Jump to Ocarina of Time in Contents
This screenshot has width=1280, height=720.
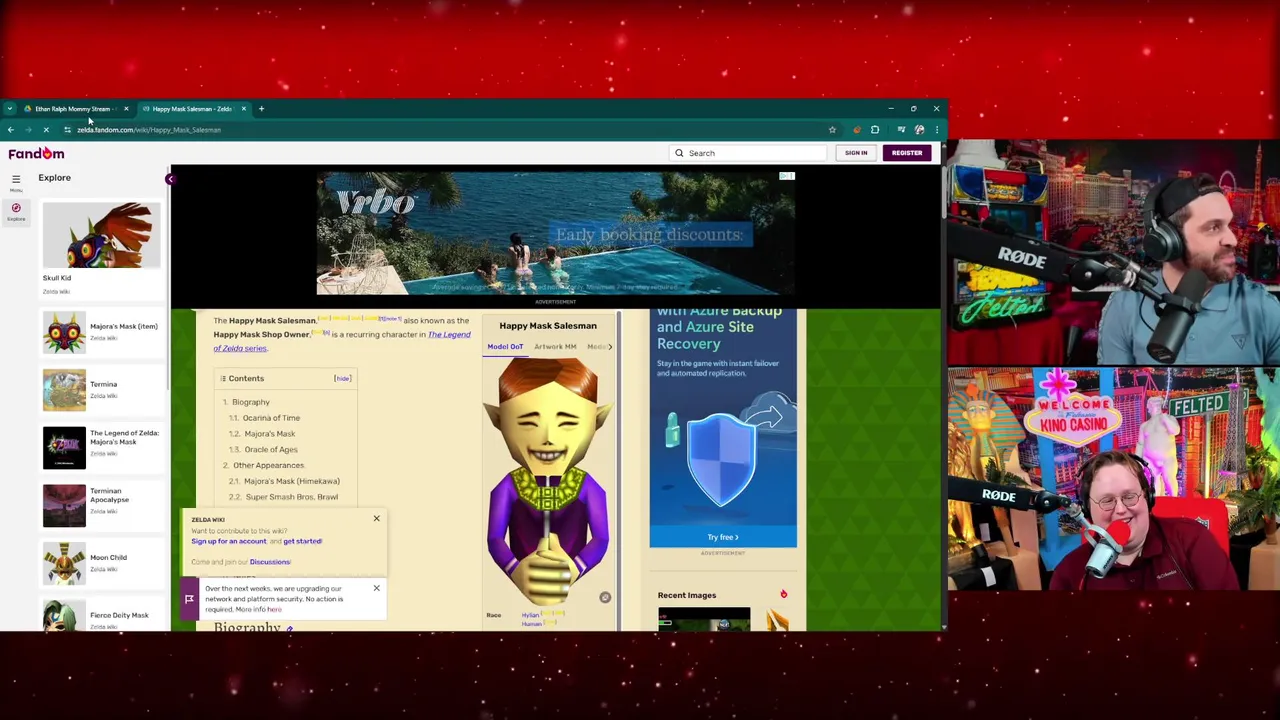tap(271, 418)
